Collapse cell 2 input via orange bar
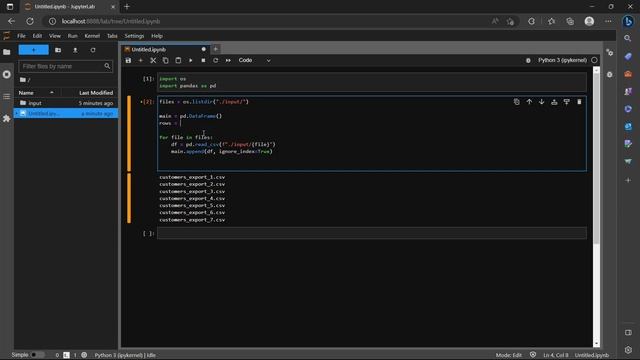The image size is (640, 360). click(x=129, y=133)
